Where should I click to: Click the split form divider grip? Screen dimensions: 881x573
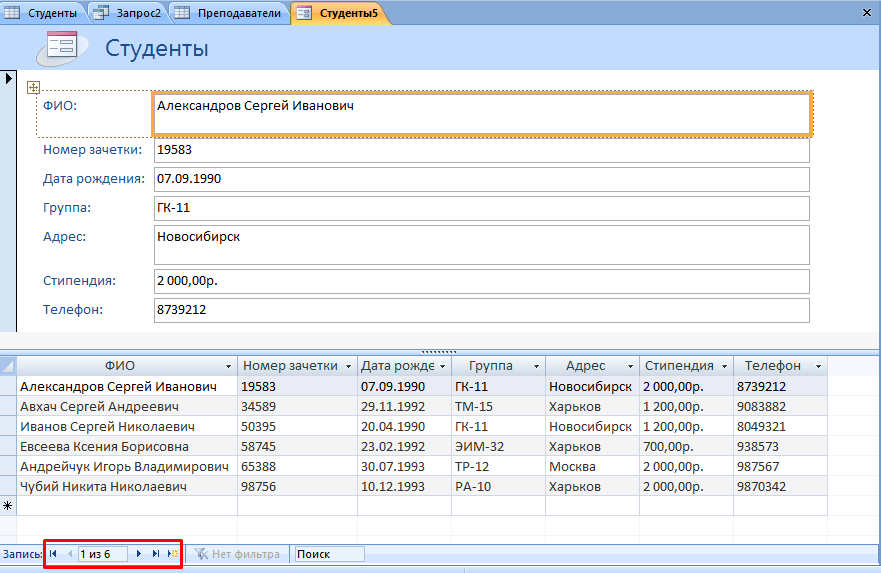pos(439,352)
